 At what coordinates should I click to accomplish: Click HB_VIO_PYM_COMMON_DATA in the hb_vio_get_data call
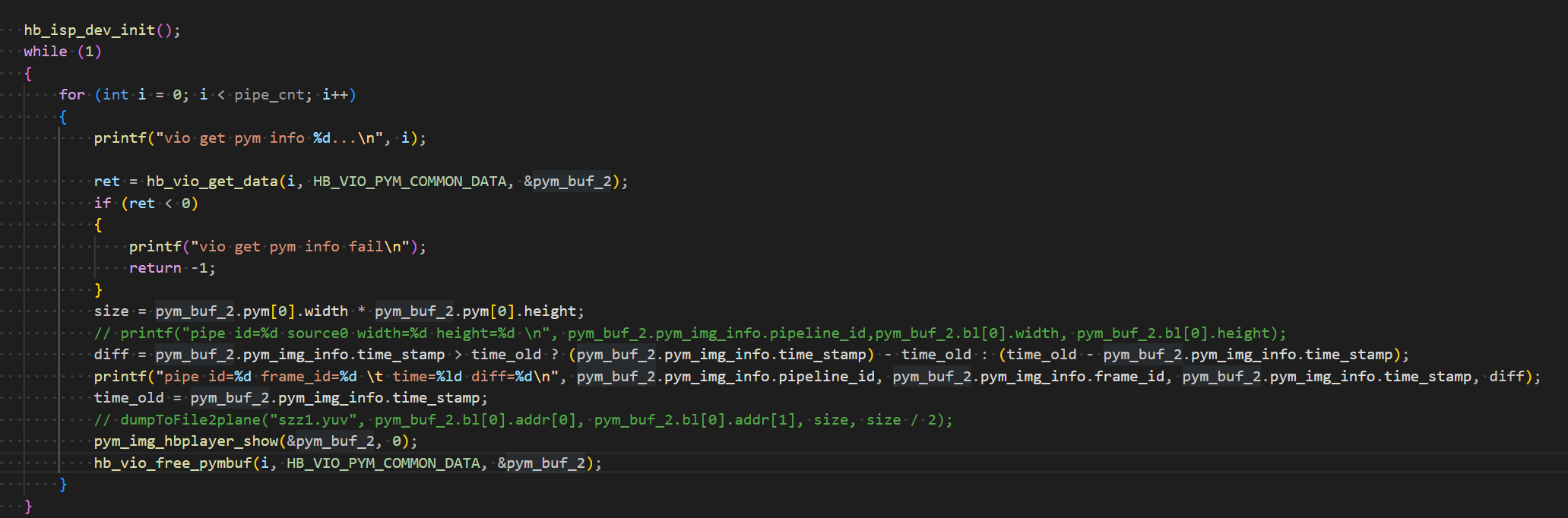tap(409, 182)
